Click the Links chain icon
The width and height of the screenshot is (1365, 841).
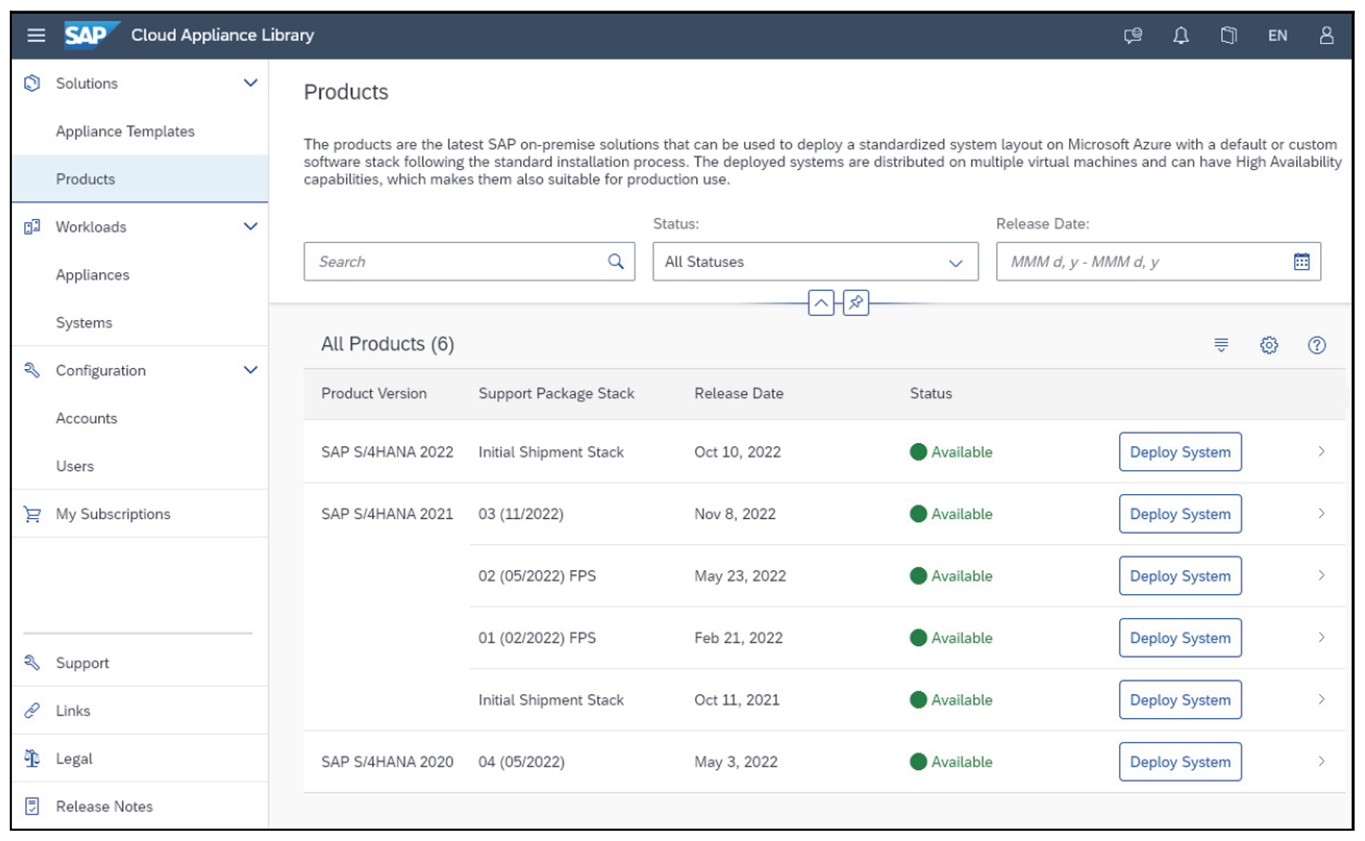32,710
